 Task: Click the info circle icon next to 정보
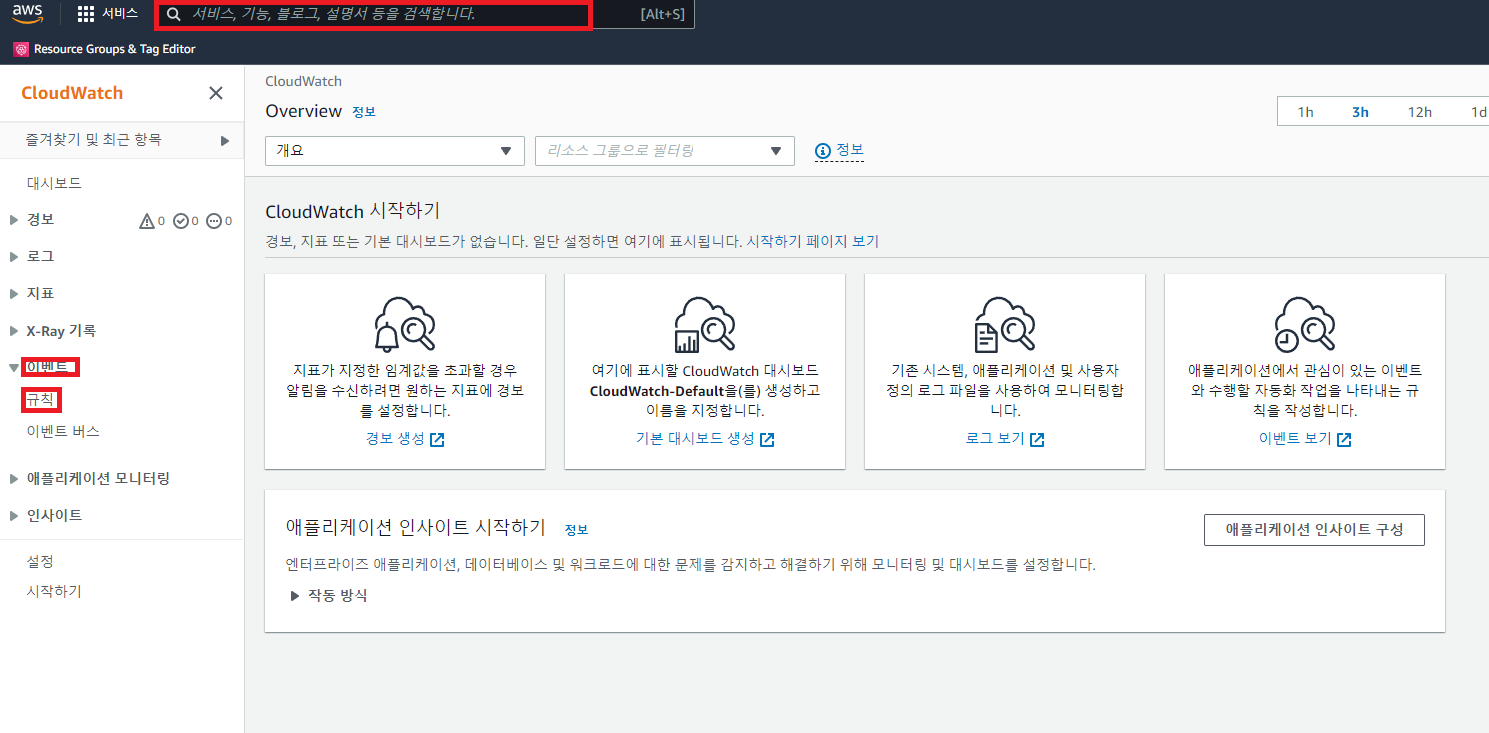click(x=823, y=151)
